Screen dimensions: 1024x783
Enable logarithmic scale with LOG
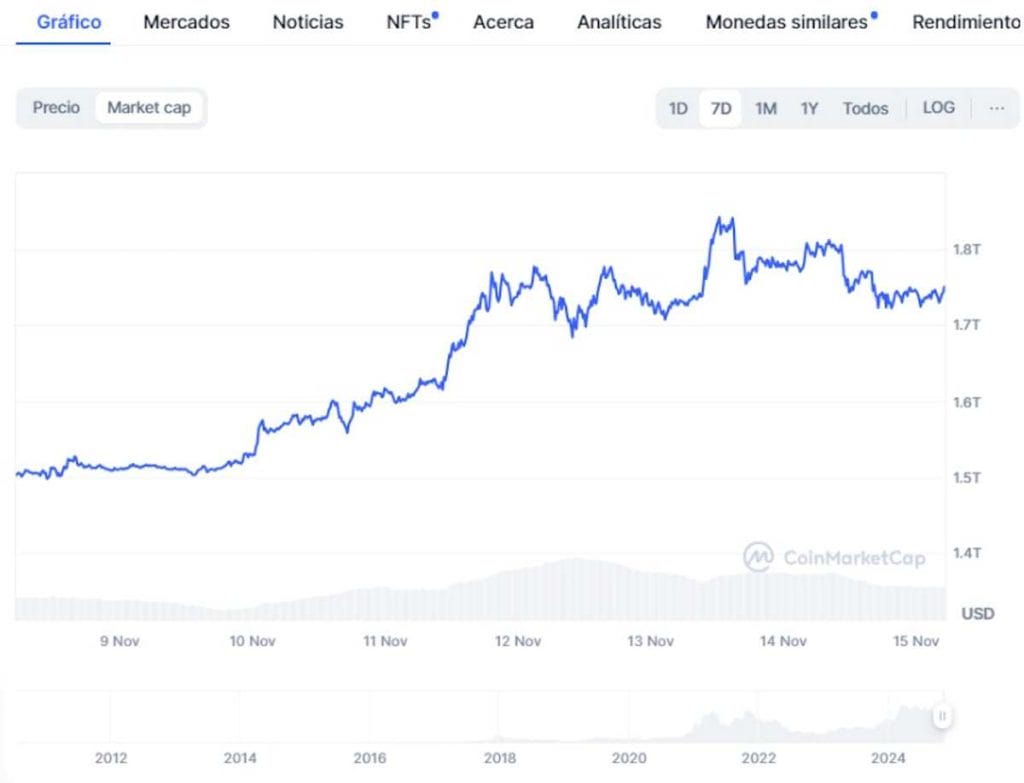(x=938, y=107)
